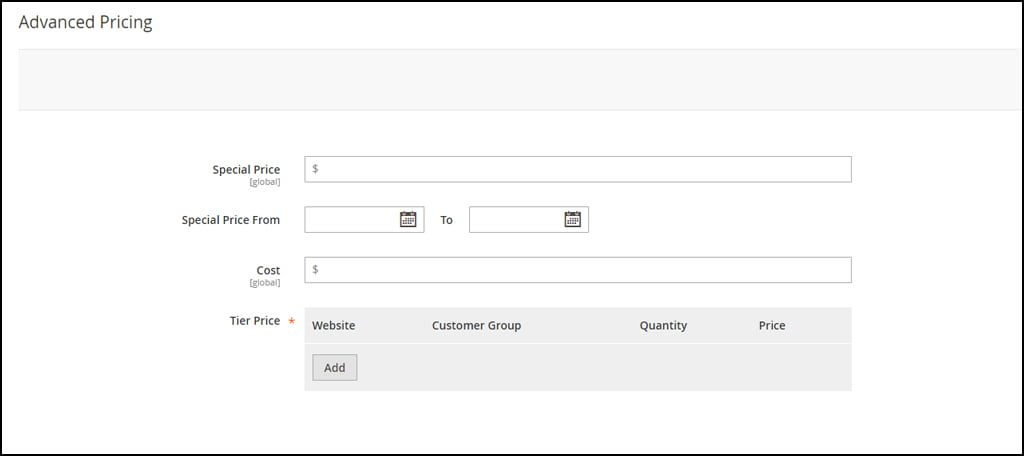Select the Website column header
The height and width of the screenshot is (456, 1024).
[334, 325]
